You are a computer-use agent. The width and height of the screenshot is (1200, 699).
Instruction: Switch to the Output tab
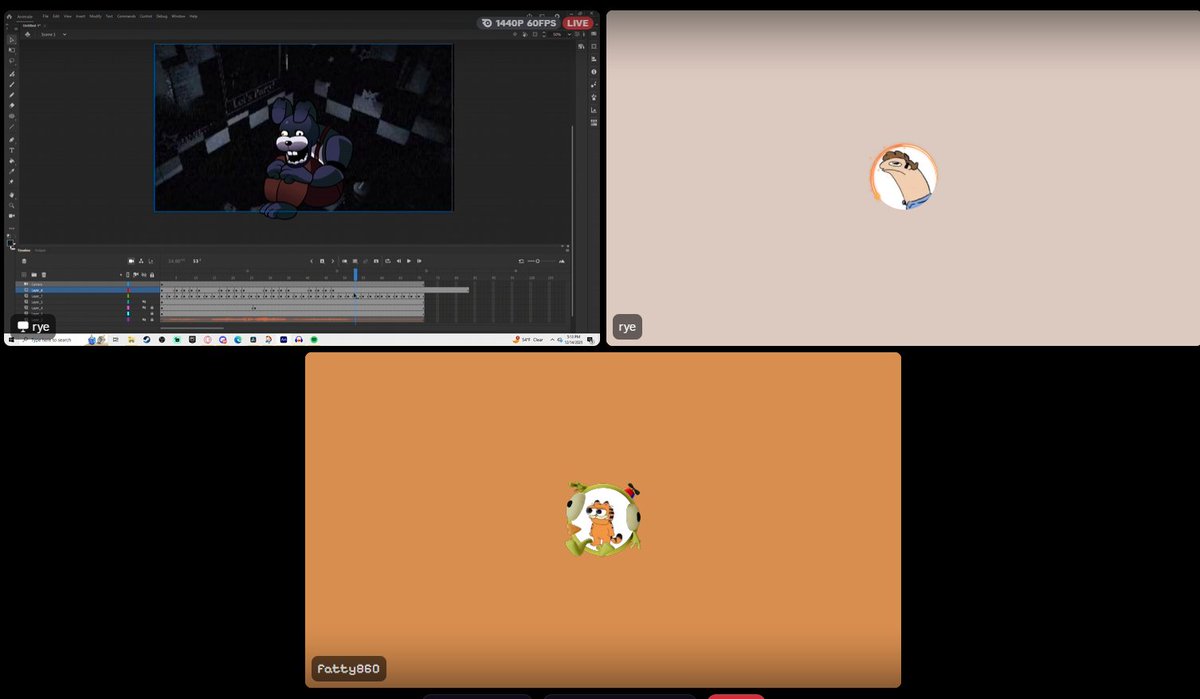pyautogui.click(x=40, y=250)
